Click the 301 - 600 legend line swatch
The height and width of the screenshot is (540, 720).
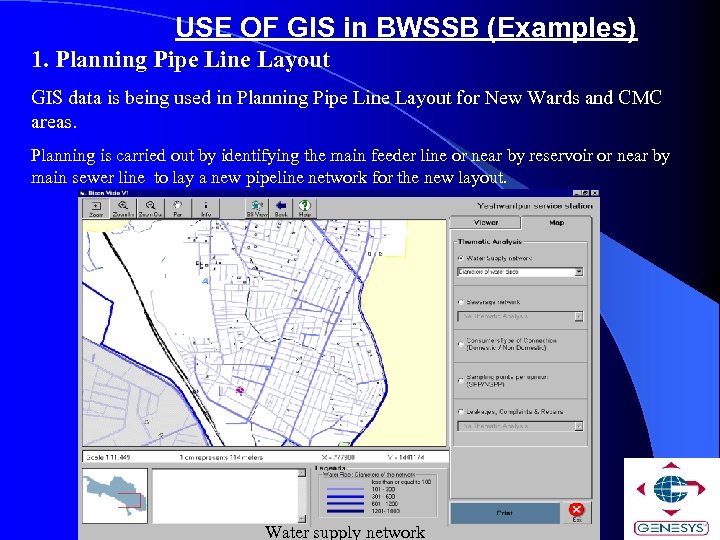[345, 497]
